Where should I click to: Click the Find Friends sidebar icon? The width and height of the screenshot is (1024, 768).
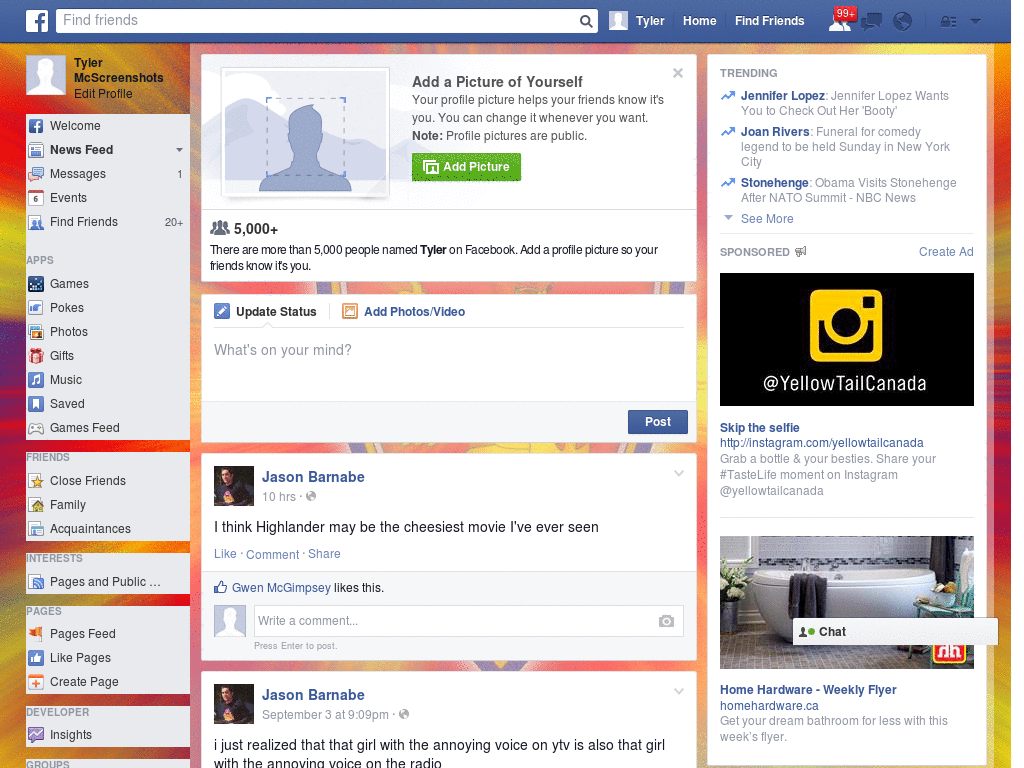[x=36, y=223]
